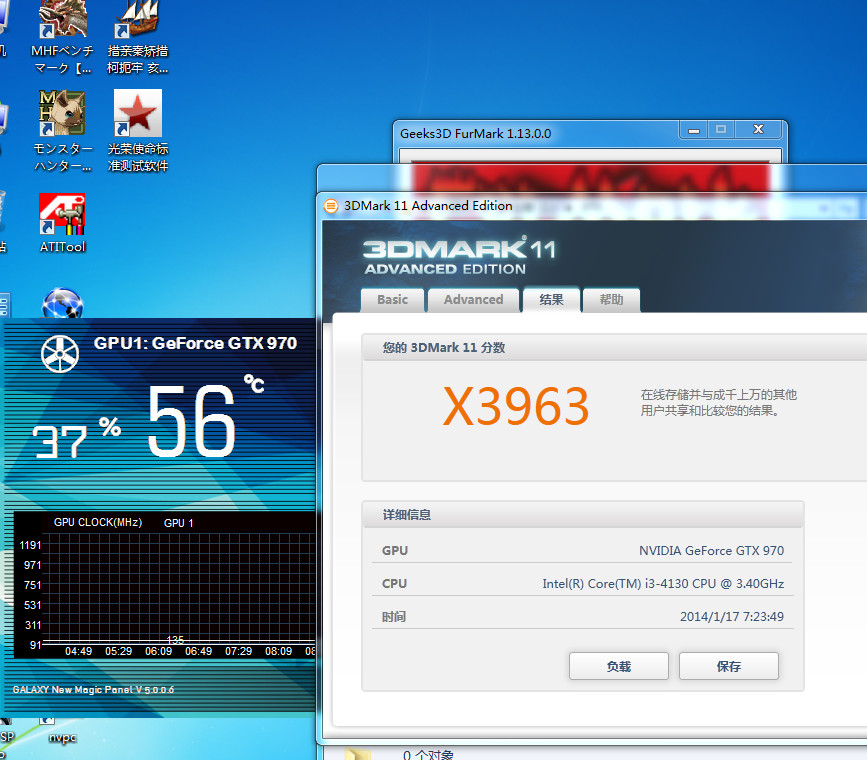
Task: Click the 3DMark 11 title bar icon
Action: coord(331,205)
